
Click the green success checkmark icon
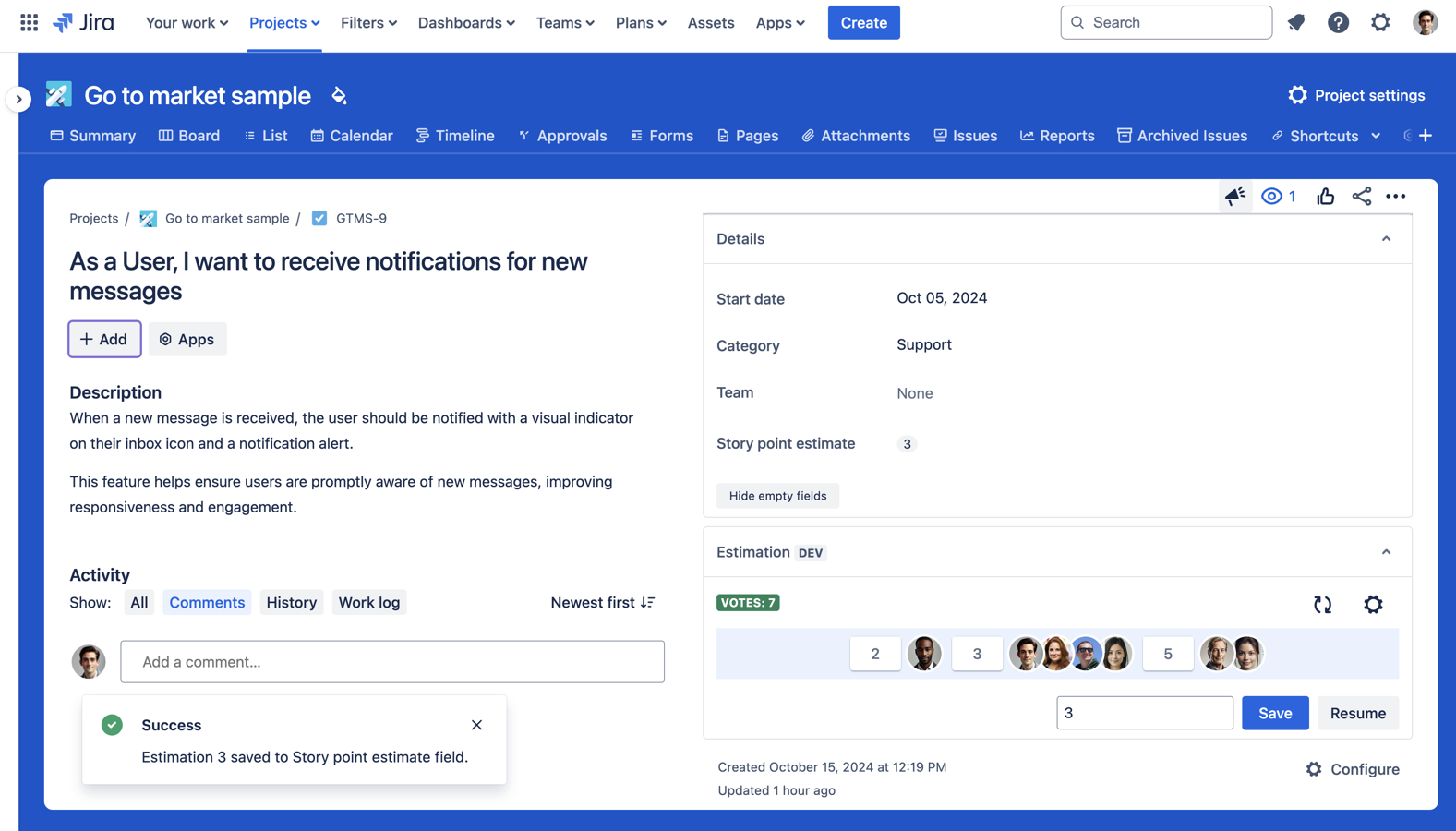(113, 725)
